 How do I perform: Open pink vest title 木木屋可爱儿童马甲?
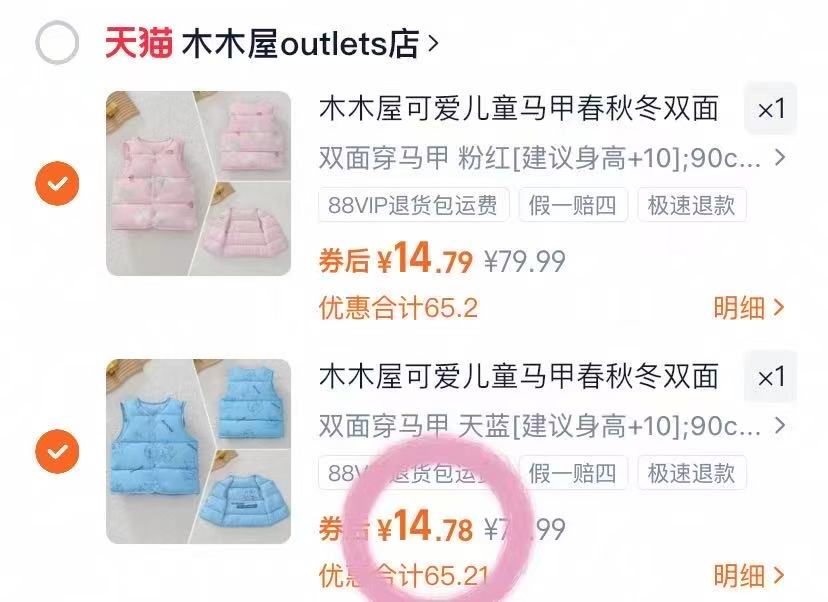tap(519, 109)
